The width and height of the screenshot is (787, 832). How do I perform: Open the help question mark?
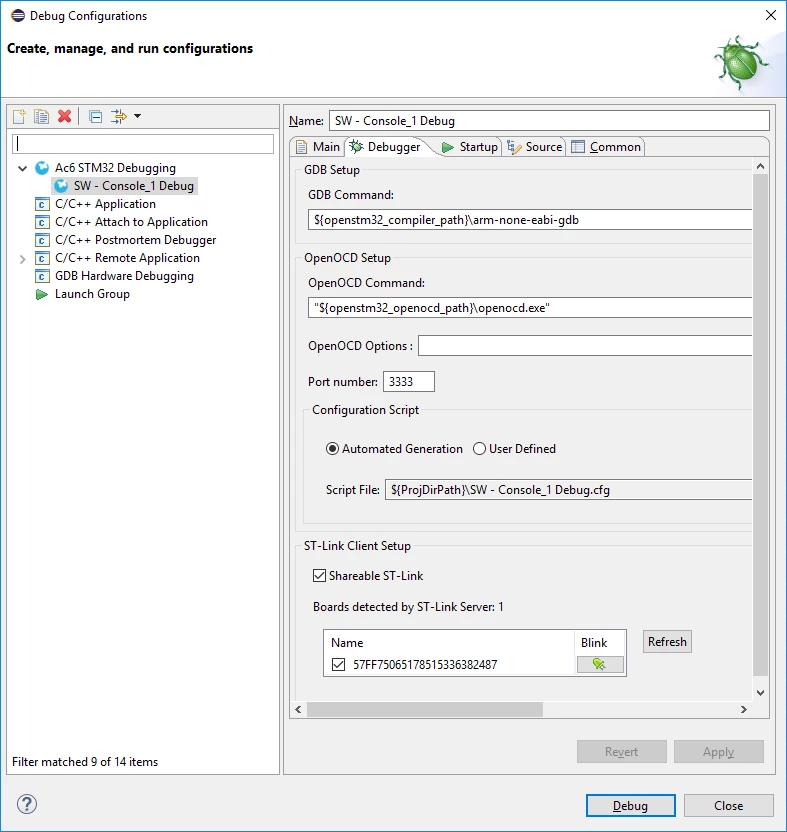(x=27, y=804)
